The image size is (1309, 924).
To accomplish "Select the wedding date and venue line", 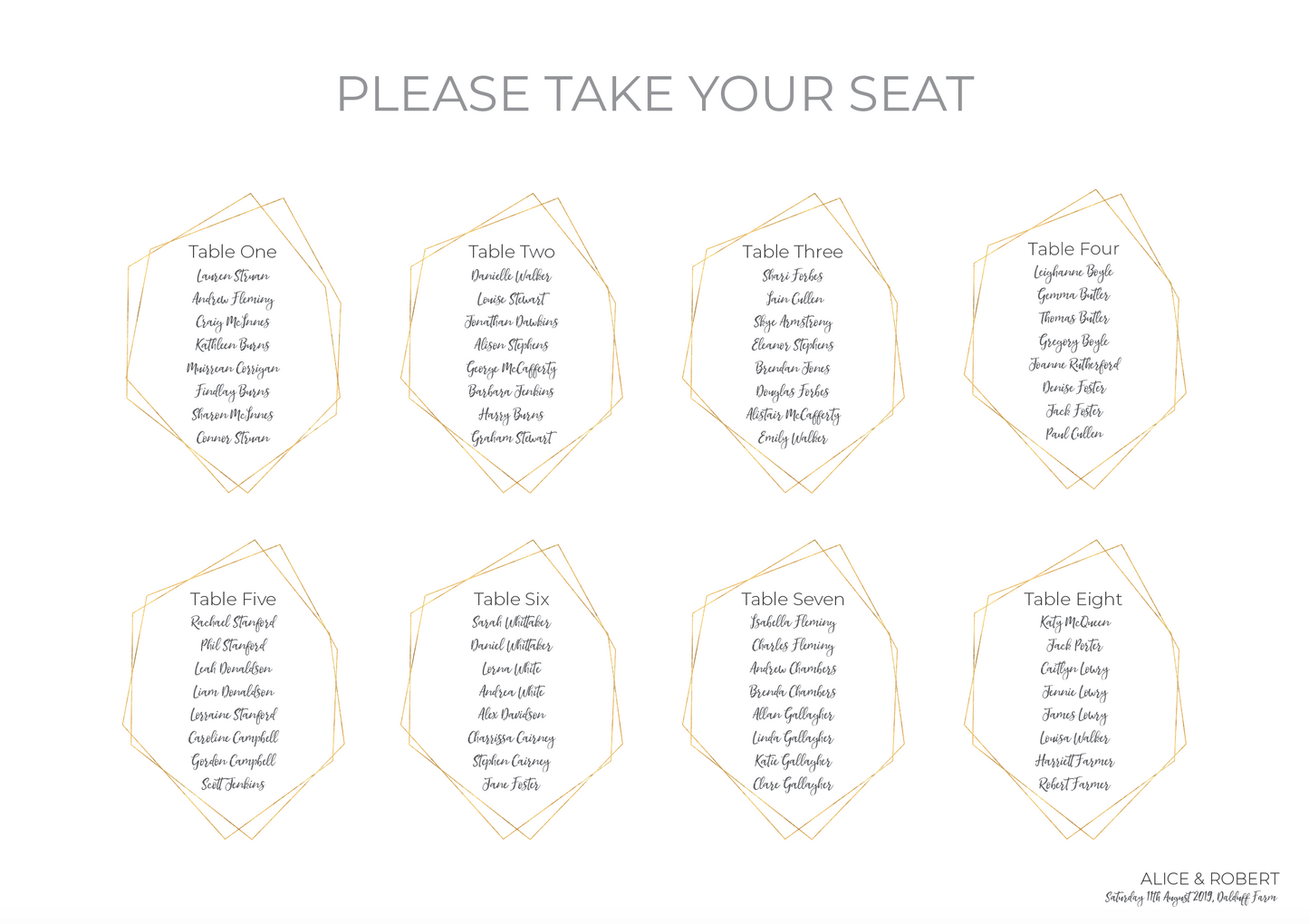I will coord(1190,898).
